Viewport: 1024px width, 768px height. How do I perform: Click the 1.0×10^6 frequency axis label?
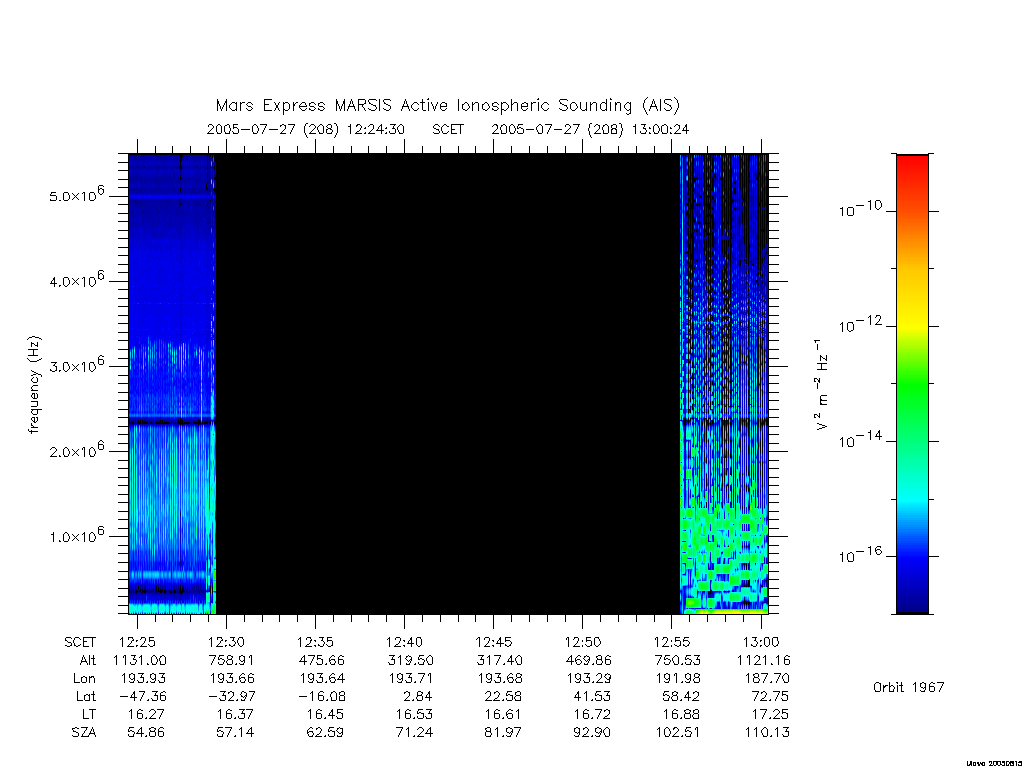point(77,535)
